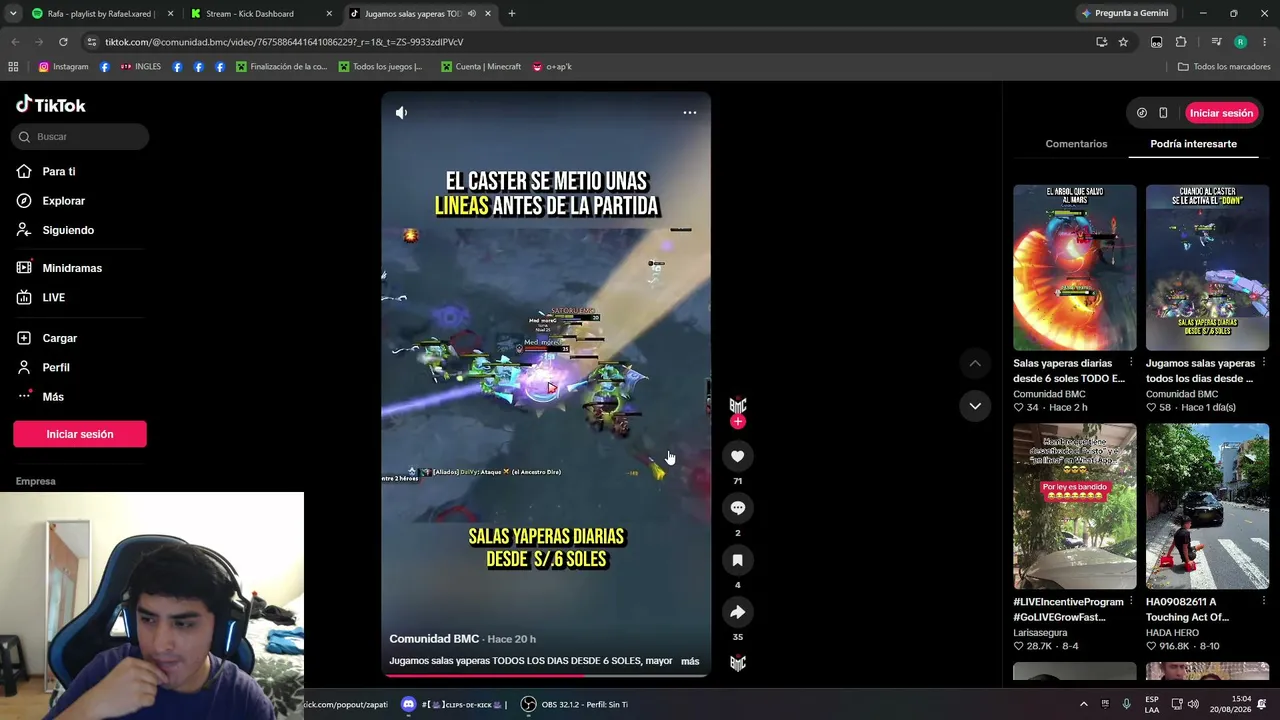Bookmark this page with the star icon
This screenshot has width=1280, height=720.
[x=1123, y=42]
